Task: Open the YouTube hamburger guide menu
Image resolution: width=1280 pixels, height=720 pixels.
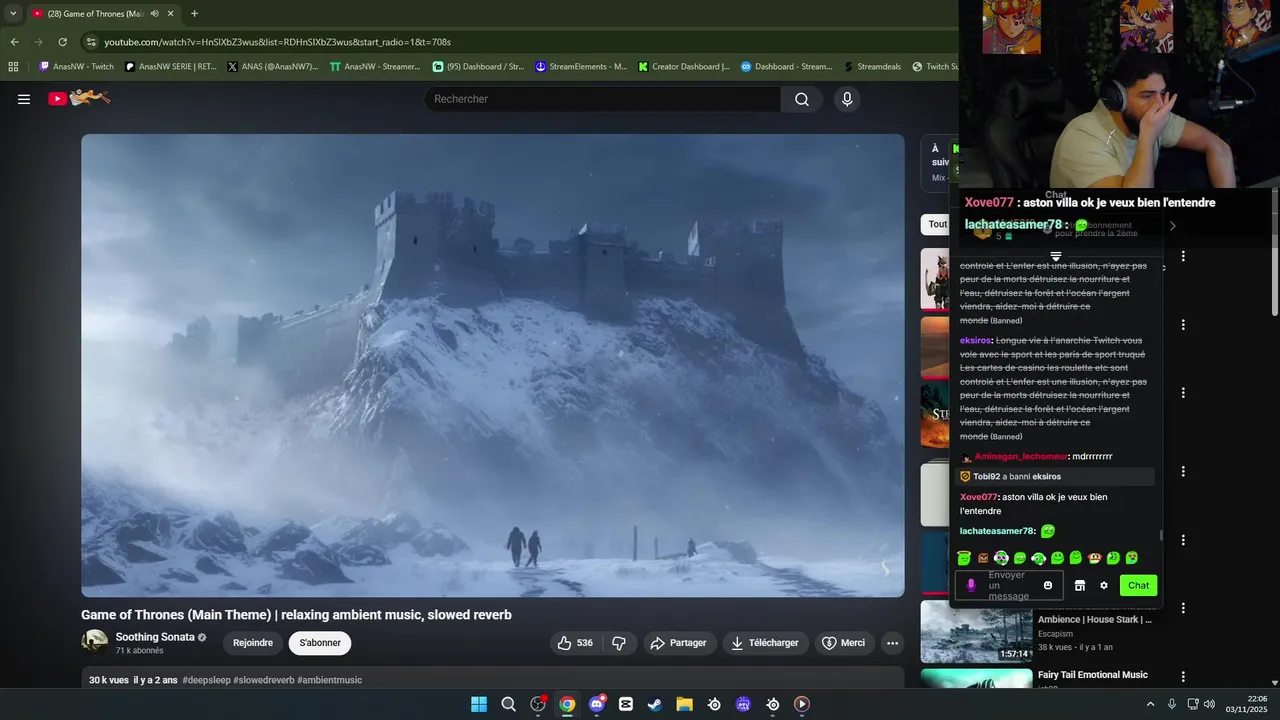Action: (24, 99)
